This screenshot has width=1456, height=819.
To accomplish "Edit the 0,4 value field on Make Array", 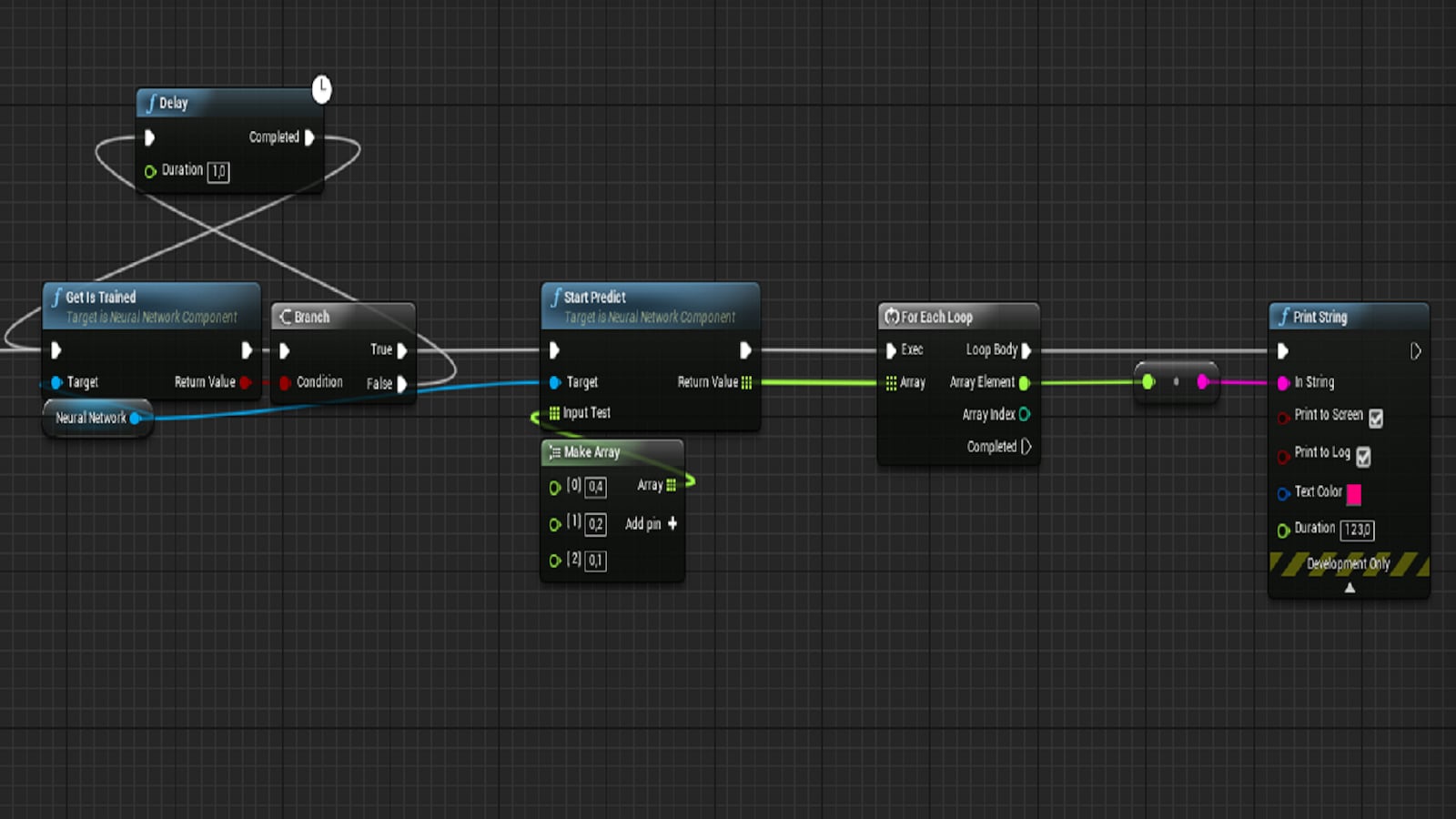I will coord(596,487).
